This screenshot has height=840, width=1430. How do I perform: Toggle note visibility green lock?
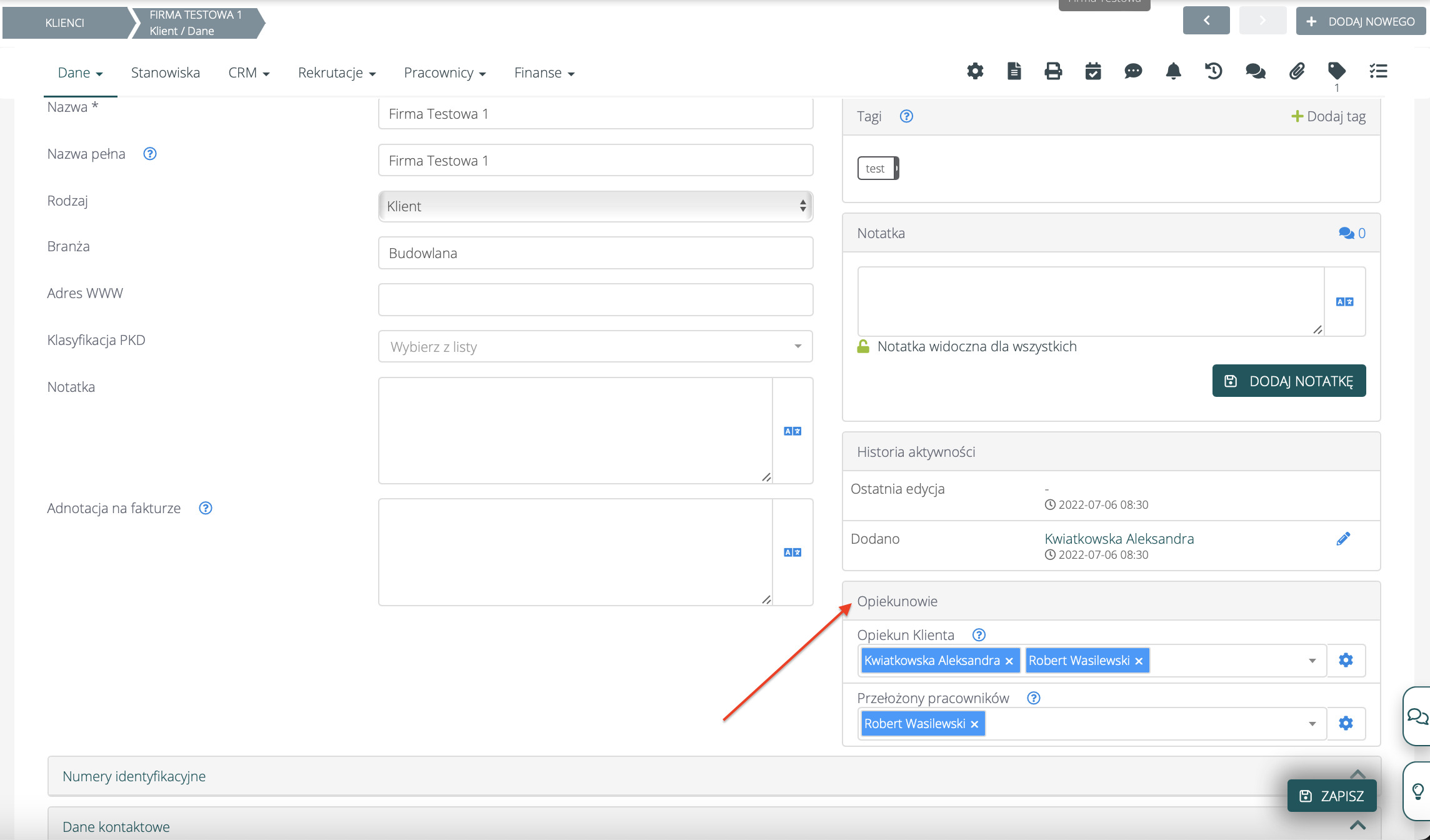click(863, 347)
